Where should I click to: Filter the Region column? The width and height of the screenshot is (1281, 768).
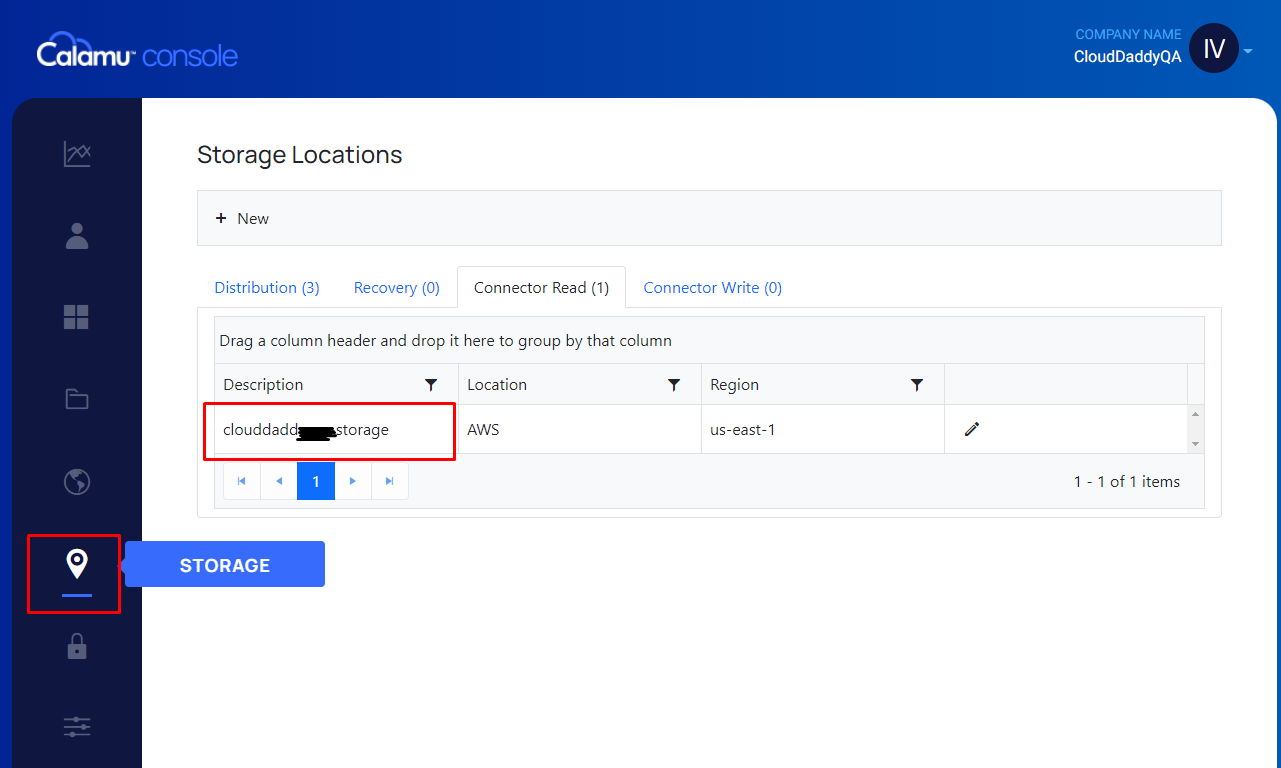(x=917, y=385)
